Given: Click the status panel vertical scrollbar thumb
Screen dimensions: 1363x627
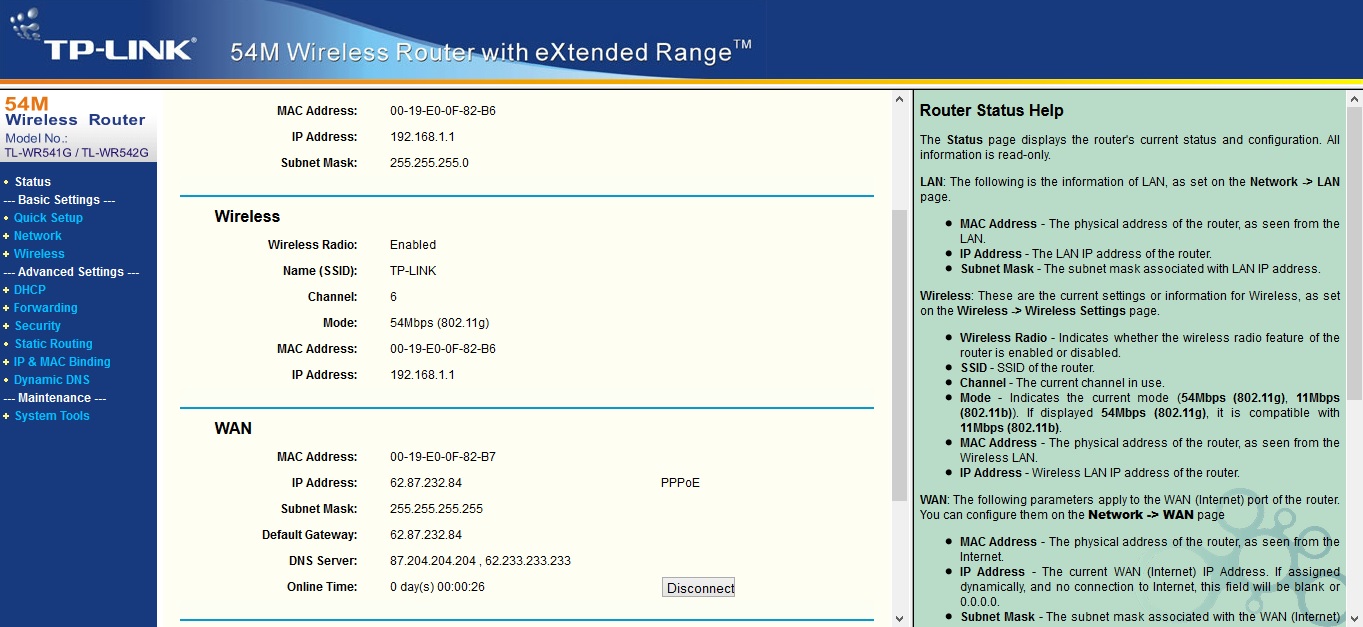Looking at the screenshot, I should tap(899, 340).
